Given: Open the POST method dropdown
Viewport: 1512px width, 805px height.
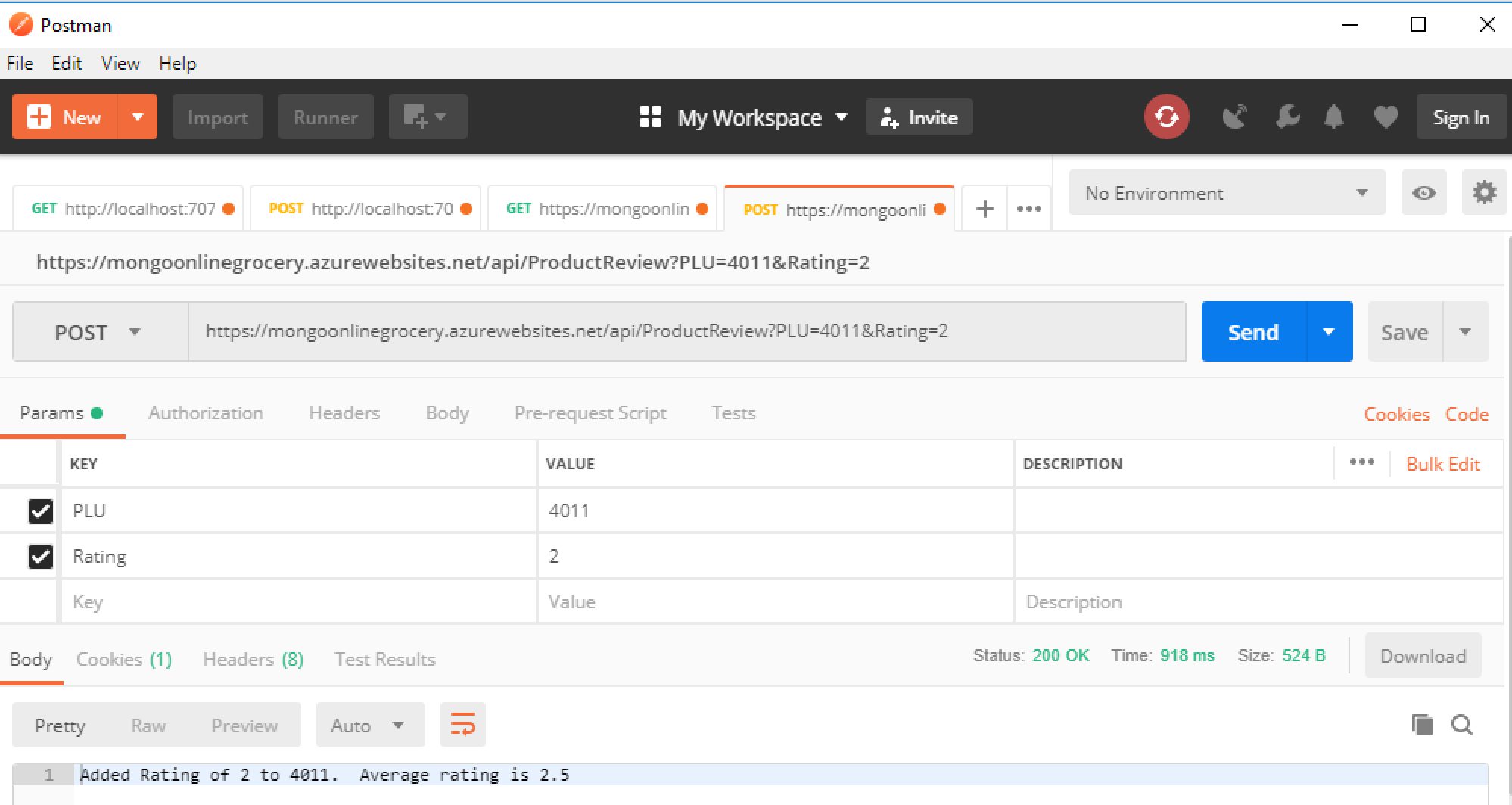Looking at the screenshot, I should click(x=99, y=332).
